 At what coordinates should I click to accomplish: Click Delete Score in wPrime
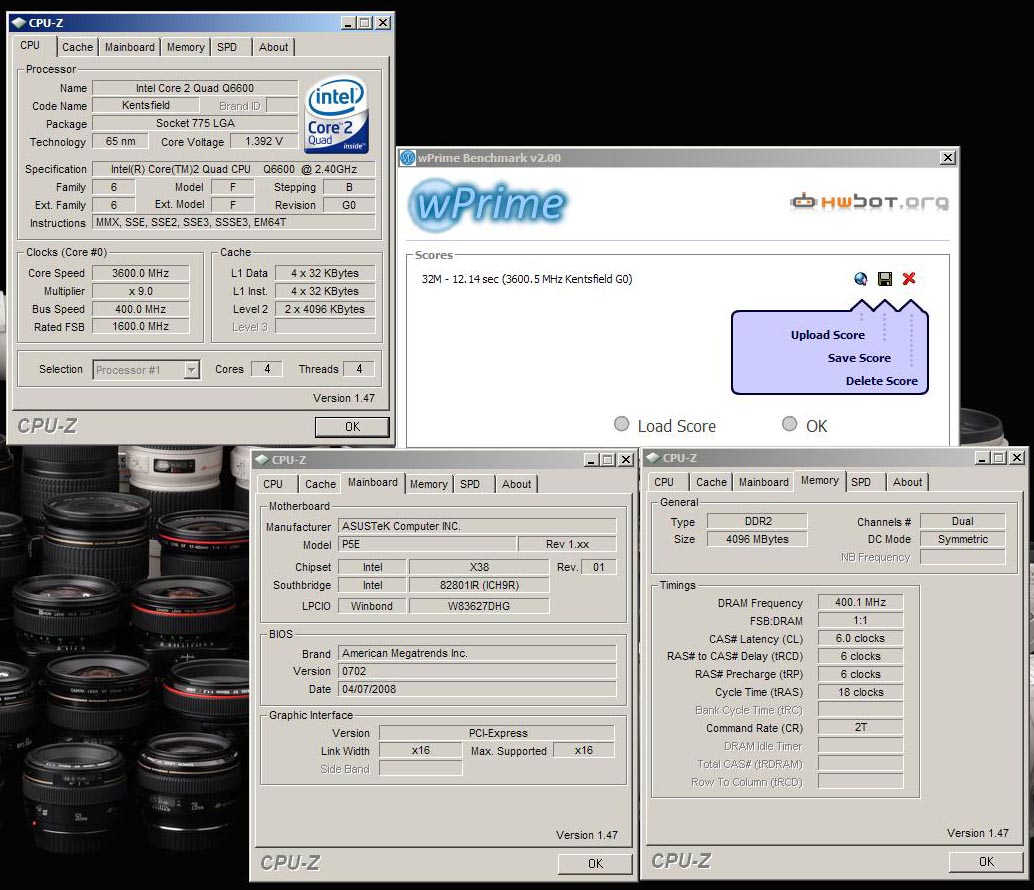(882, 381)
